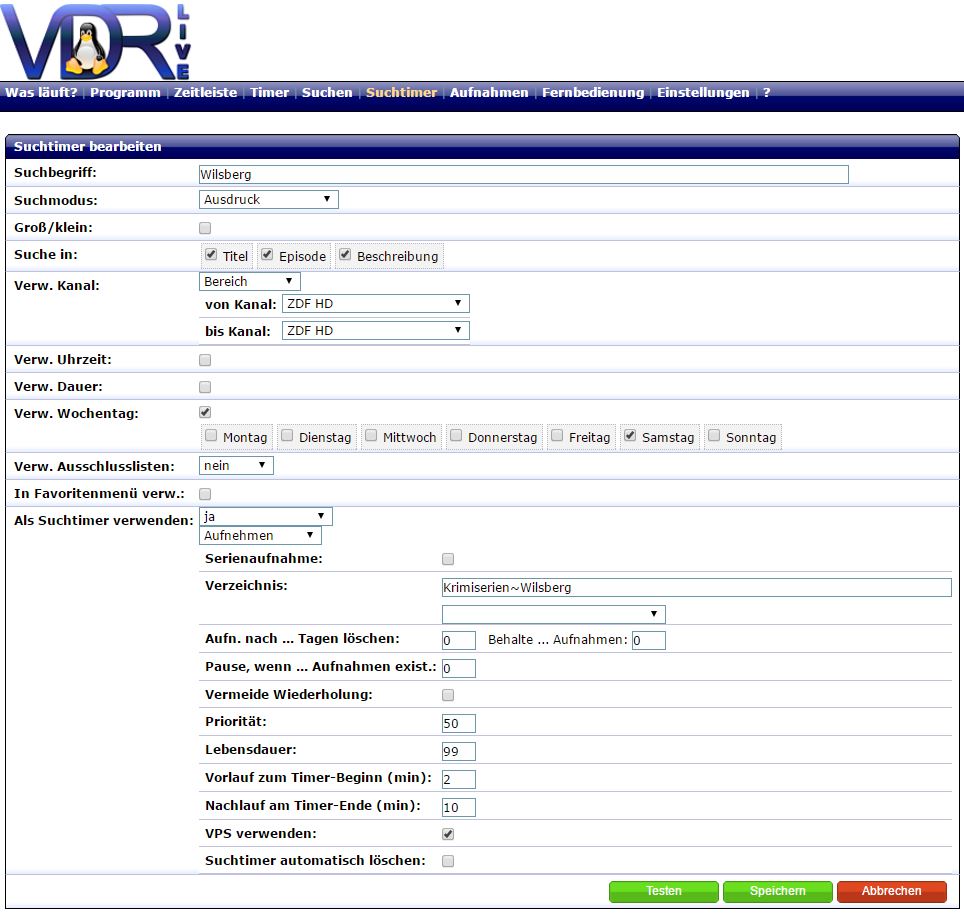
Task: Click the green Testen button
Action: (664, 891)
